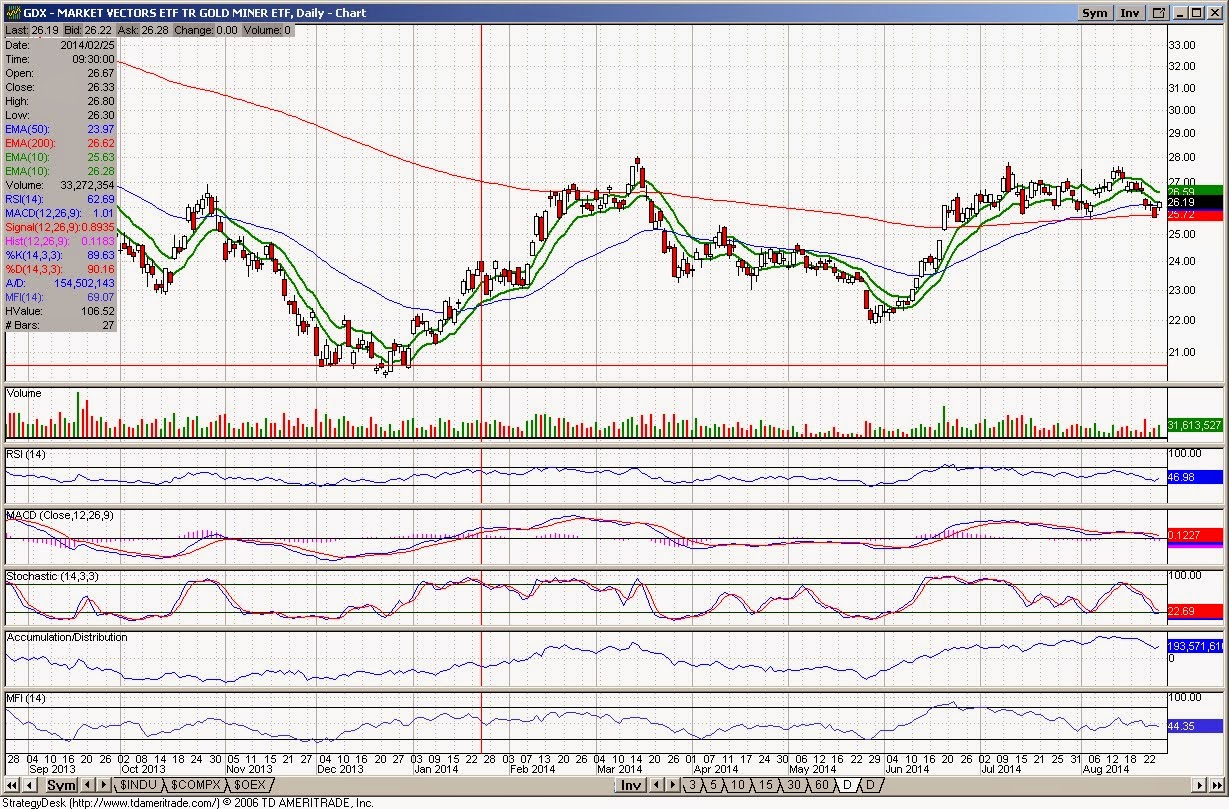Click the EMA(50) row in data box

coord(60,129)
